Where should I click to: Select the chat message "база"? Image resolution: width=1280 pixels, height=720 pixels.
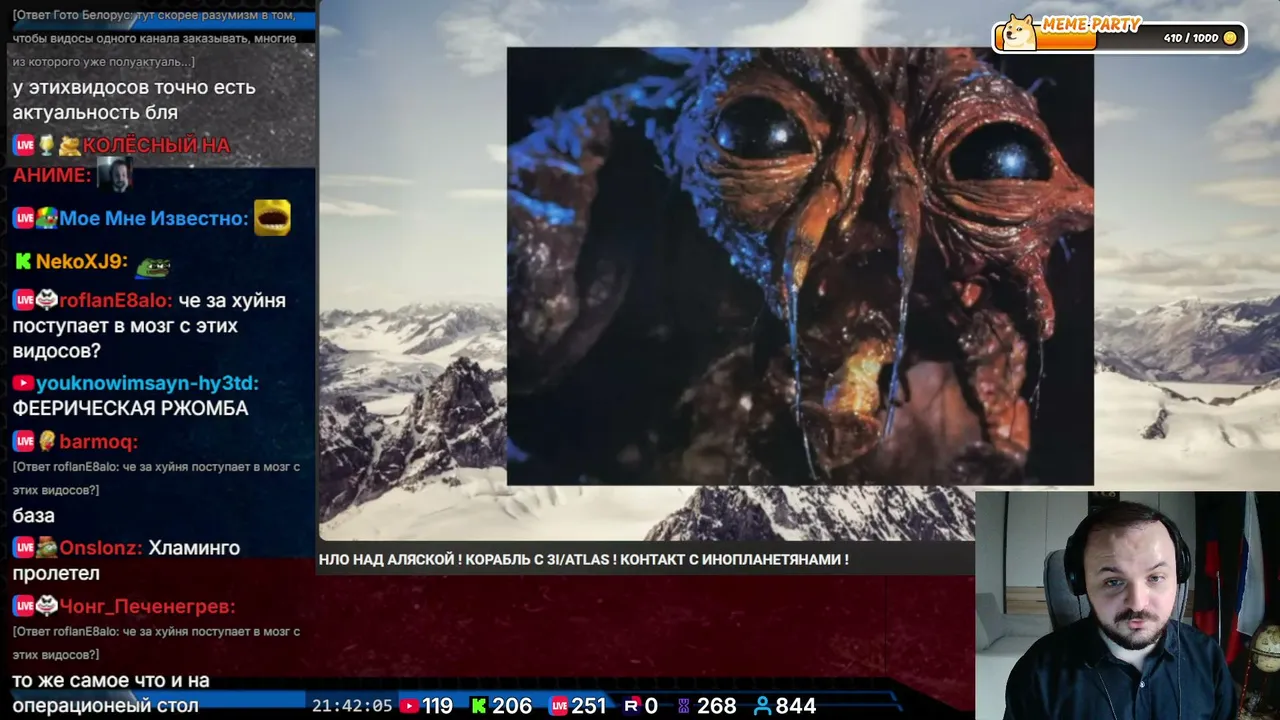tap(34, 516)
